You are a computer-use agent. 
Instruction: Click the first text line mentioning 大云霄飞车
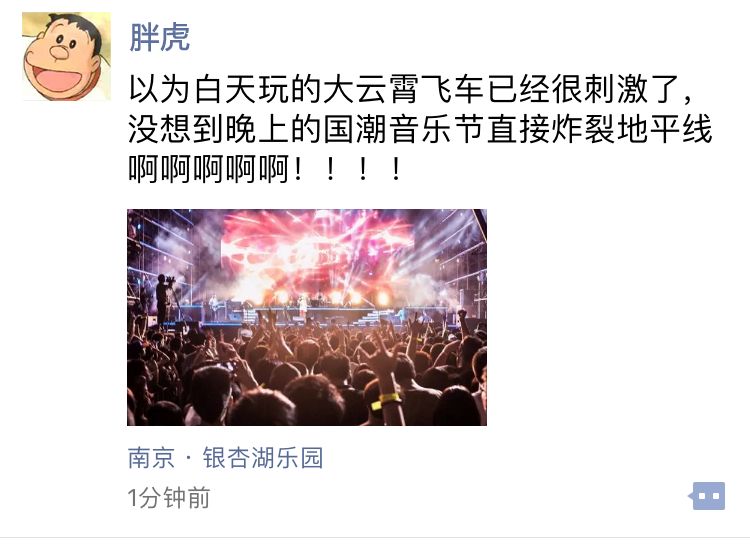(x=411, y=89)
